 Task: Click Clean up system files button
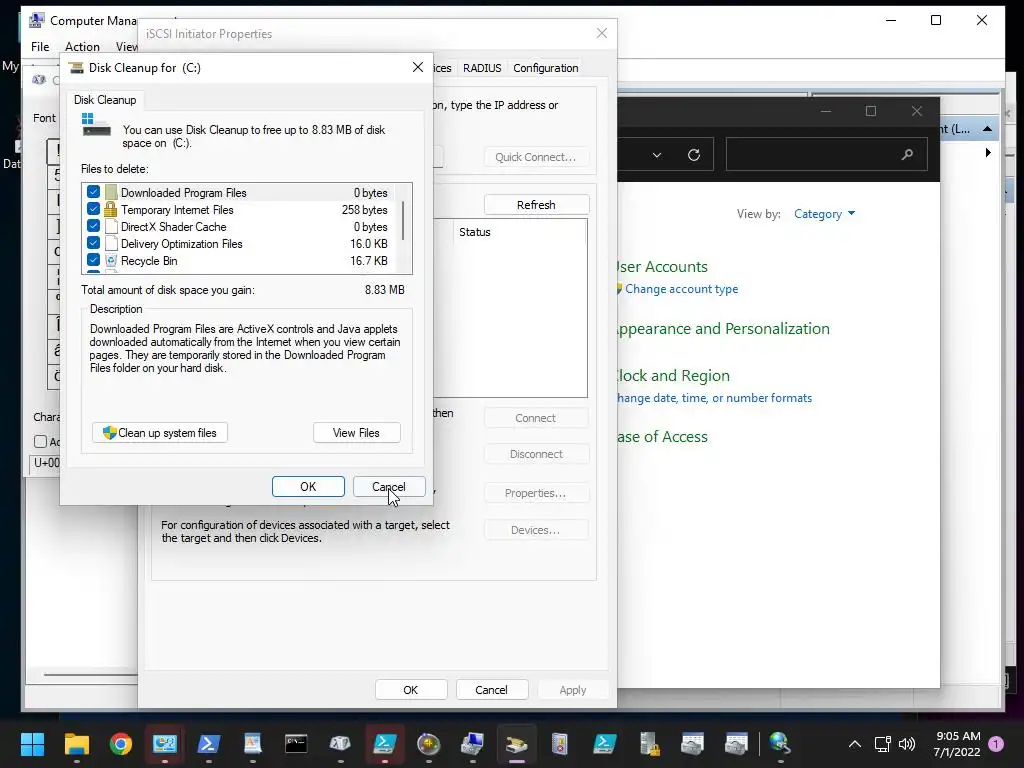pos(160,432)
